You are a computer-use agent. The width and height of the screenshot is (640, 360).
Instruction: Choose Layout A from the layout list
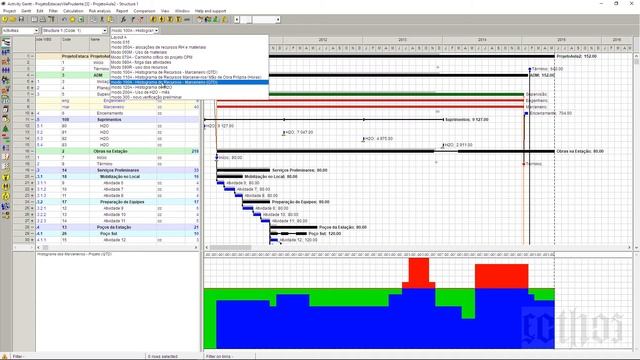pyautogui.click(x=189, y=37)
